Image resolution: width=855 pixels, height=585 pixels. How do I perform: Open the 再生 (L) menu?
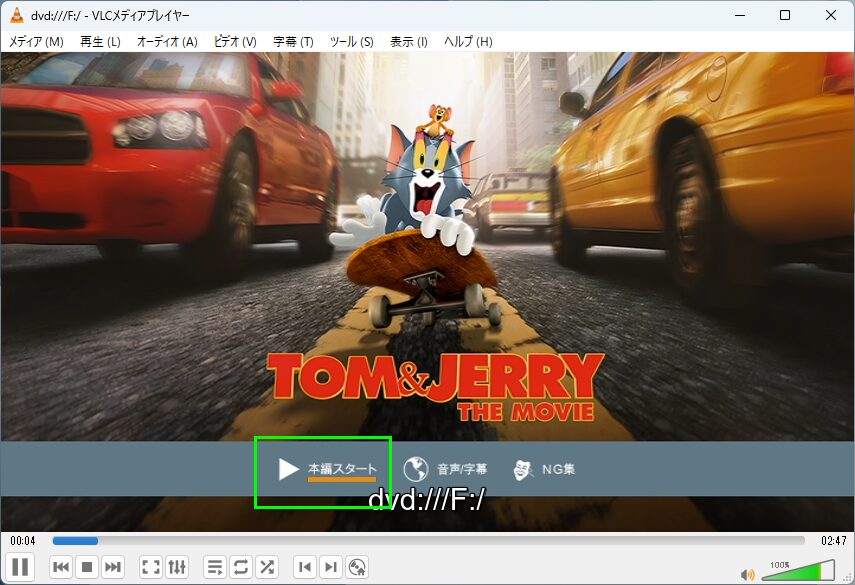click(x=100, y=41)
